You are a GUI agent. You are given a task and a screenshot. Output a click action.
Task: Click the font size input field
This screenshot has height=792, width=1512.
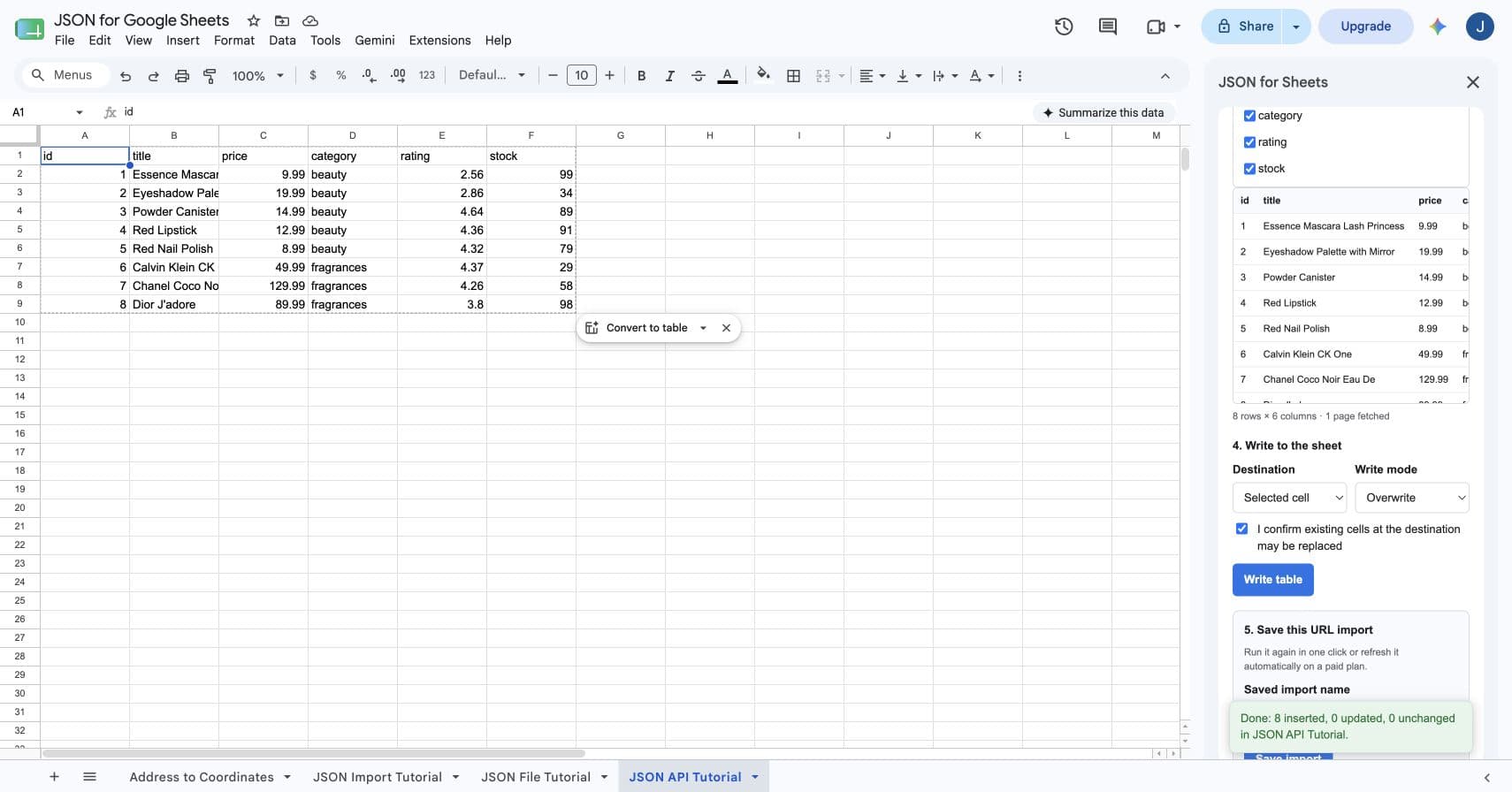point(581,76)
